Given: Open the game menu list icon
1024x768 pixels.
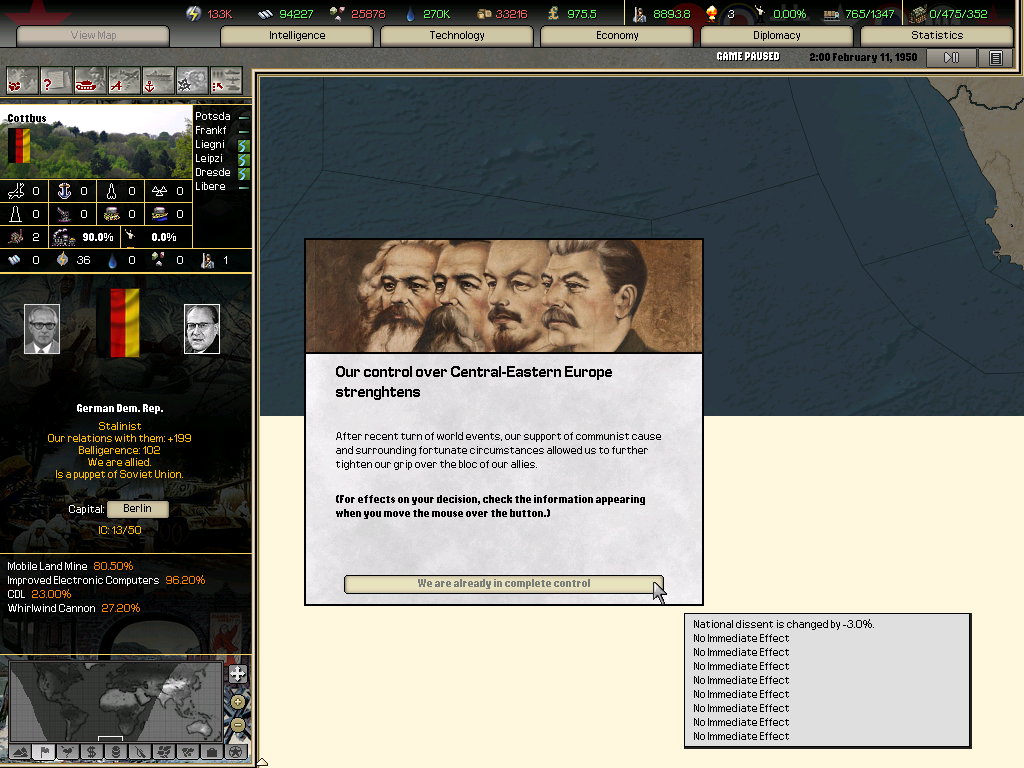Looking at the screenshot, I should click(x=995, y=58).
